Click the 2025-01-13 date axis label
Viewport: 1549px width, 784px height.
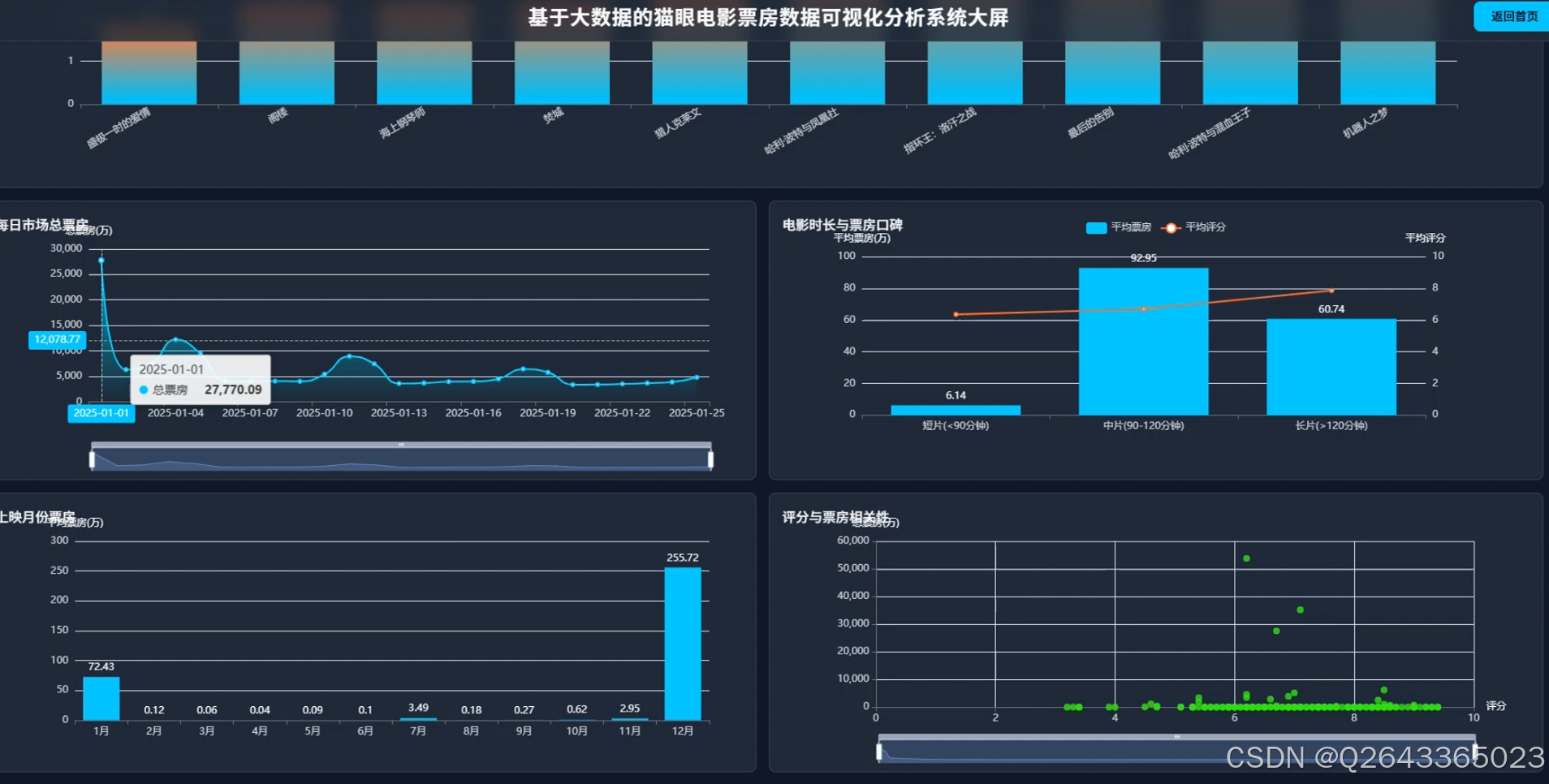point(399,413)
